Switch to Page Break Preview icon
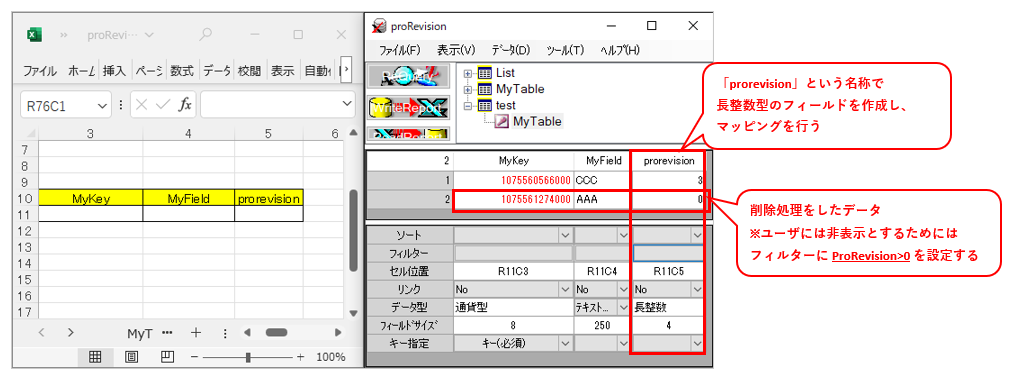This screenshot has height=380, width=1010. click(x=167, y=356)
